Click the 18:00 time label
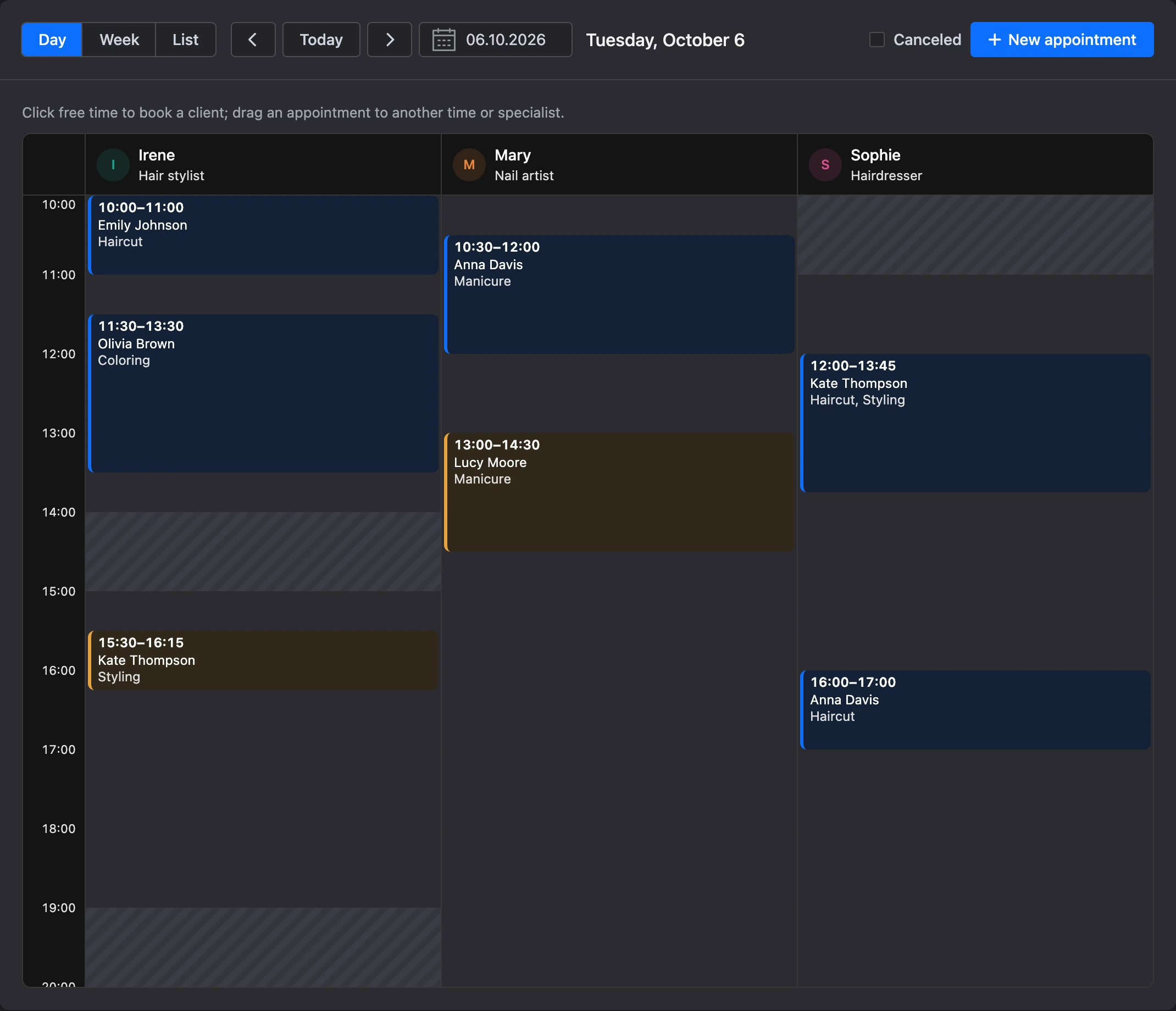This screenshot has width=1176, height=1011. (x=58, y=829)
